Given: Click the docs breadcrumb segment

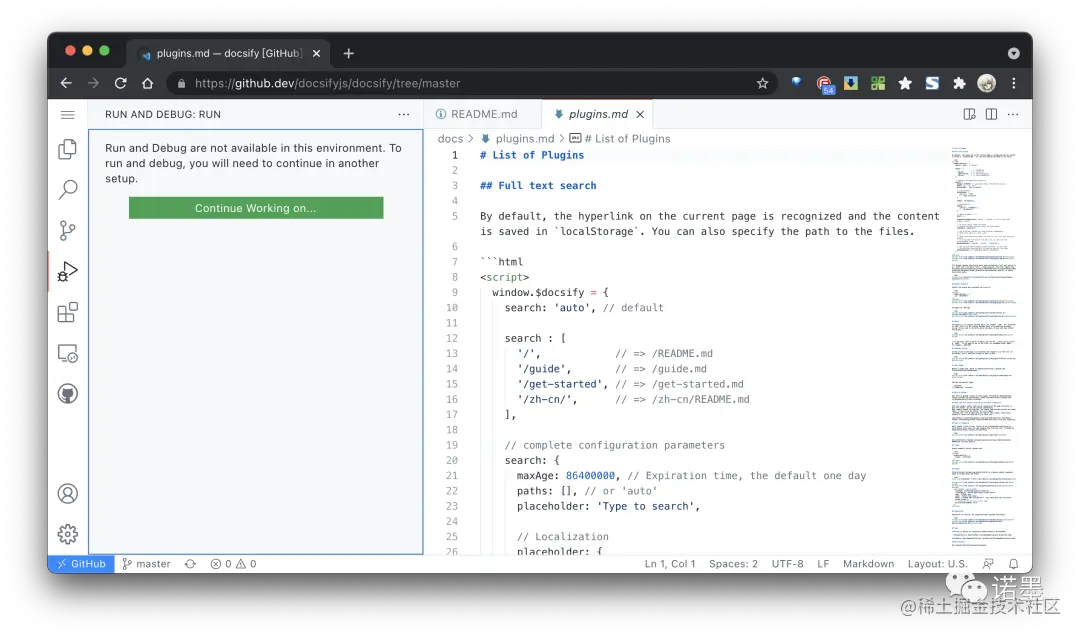Looking at the screenshot, I should 450,139.
